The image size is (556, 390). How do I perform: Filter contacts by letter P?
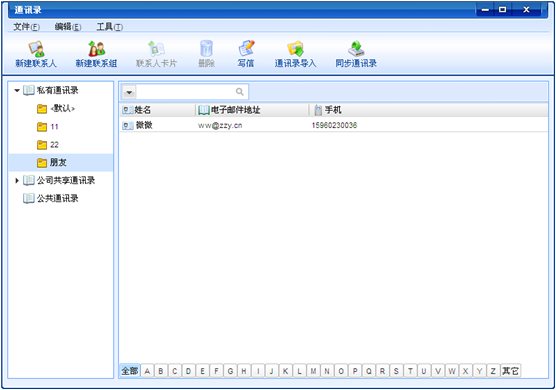click(355, 371)
